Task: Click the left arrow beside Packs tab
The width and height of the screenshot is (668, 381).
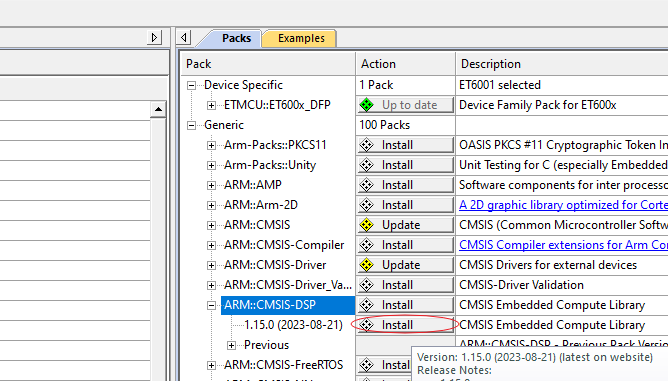Action: 184,38
